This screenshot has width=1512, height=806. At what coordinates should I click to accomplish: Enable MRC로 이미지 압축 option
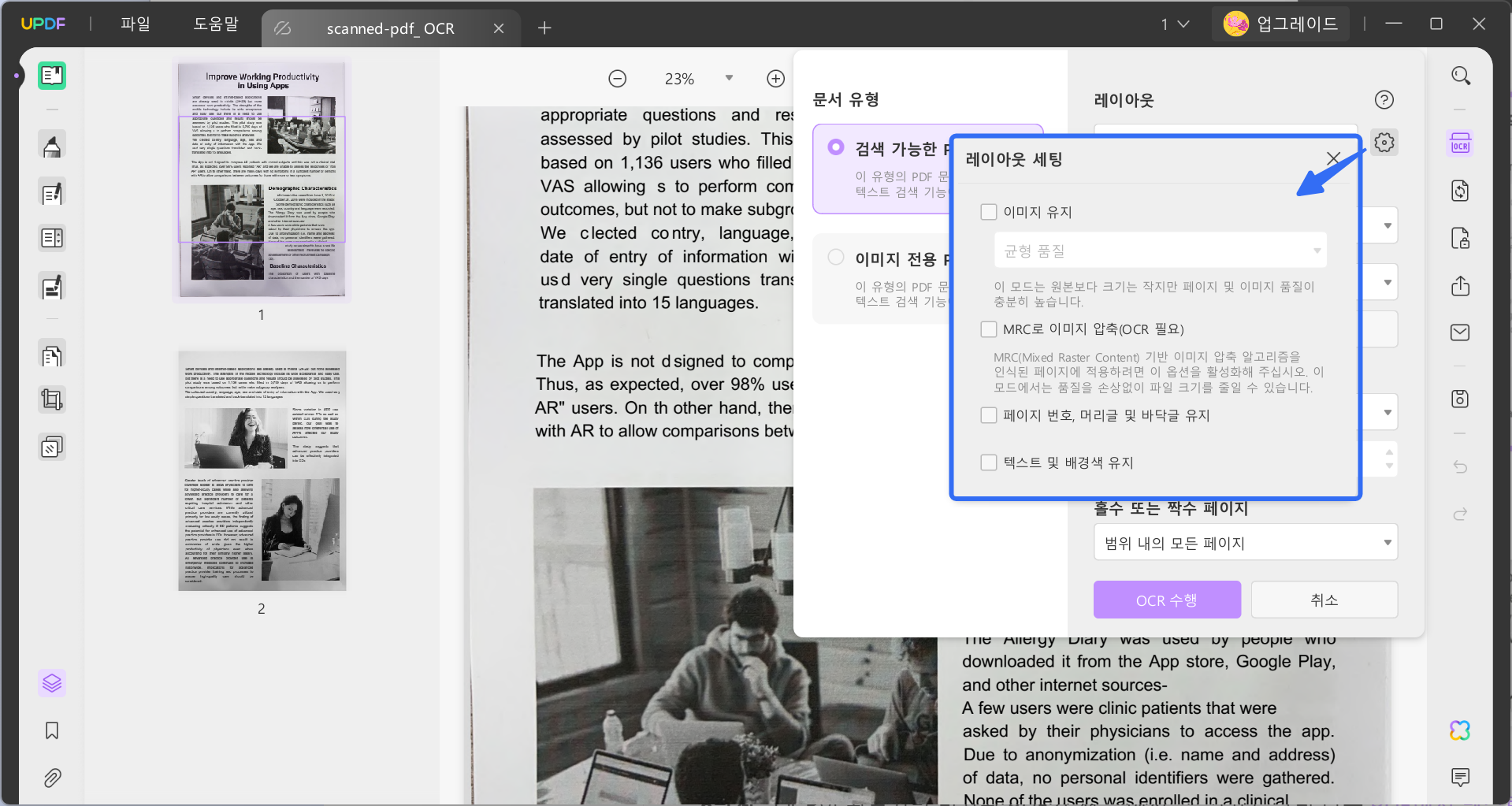989,329
